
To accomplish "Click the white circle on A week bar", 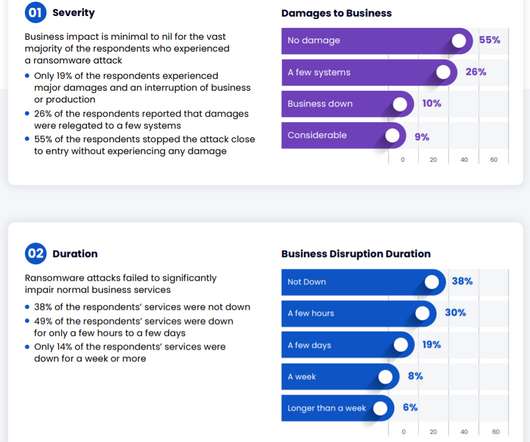I will [385, 377].
